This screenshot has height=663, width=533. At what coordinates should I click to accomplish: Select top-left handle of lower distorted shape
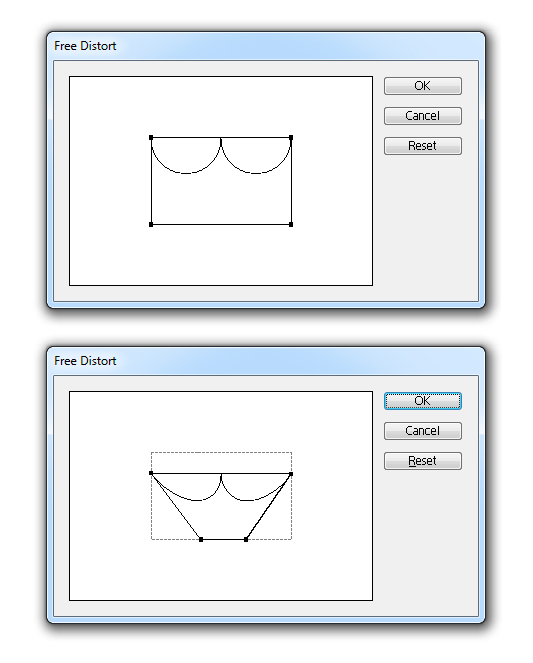pos(151,473)
